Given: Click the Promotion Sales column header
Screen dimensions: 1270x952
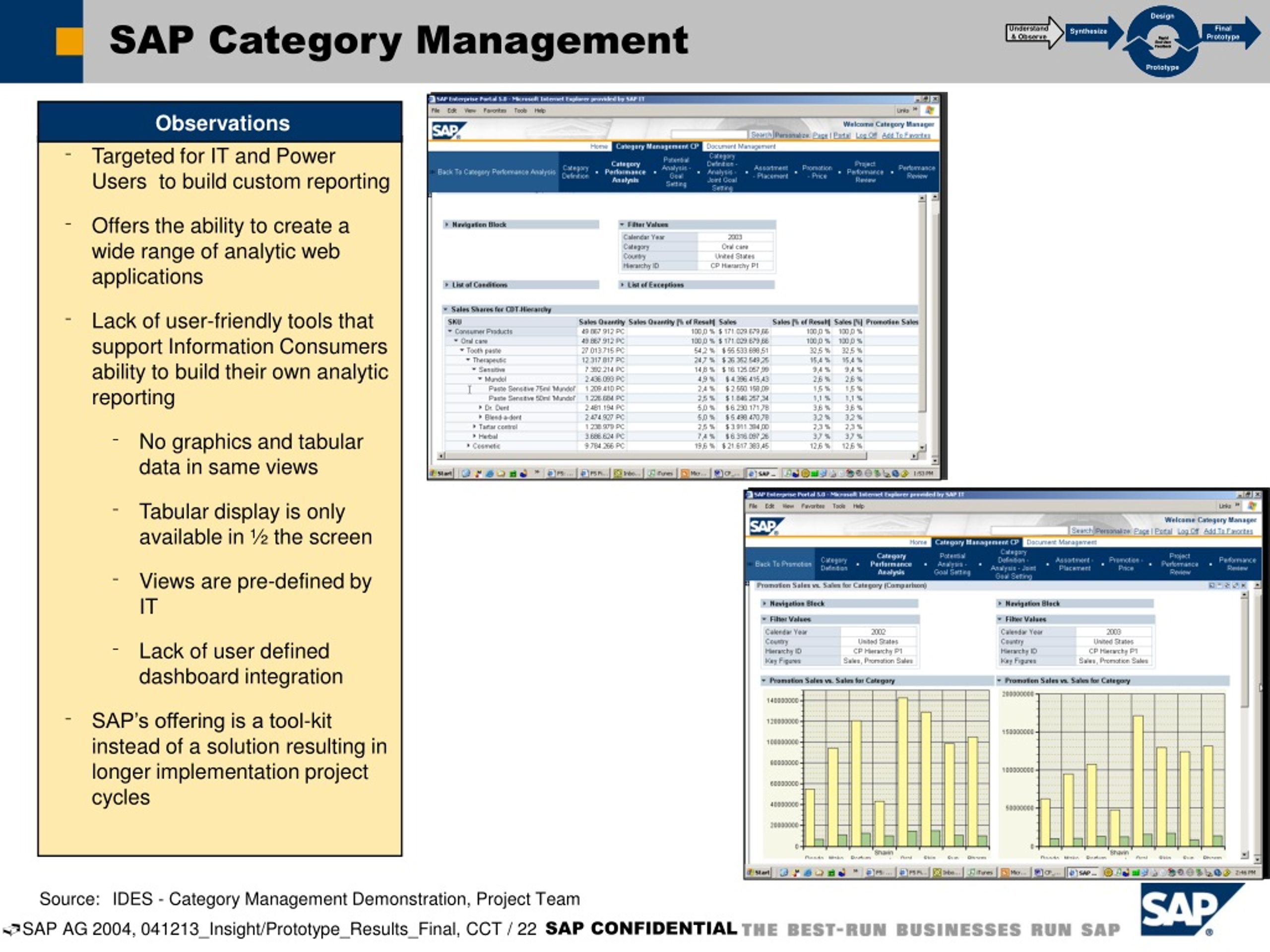Looking at the screenshot, I should point(891,322).
